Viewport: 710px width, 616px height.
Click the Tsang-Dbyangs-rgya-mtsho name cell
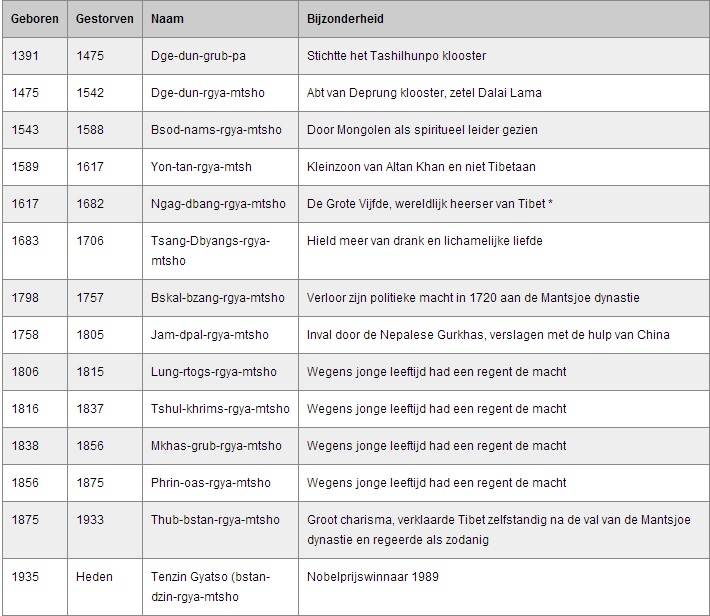pos(209,251)
